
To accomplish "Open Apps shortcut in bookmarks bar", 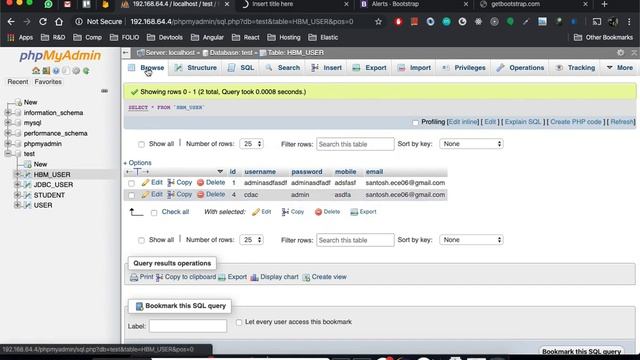I will click(x=20, y=38).
